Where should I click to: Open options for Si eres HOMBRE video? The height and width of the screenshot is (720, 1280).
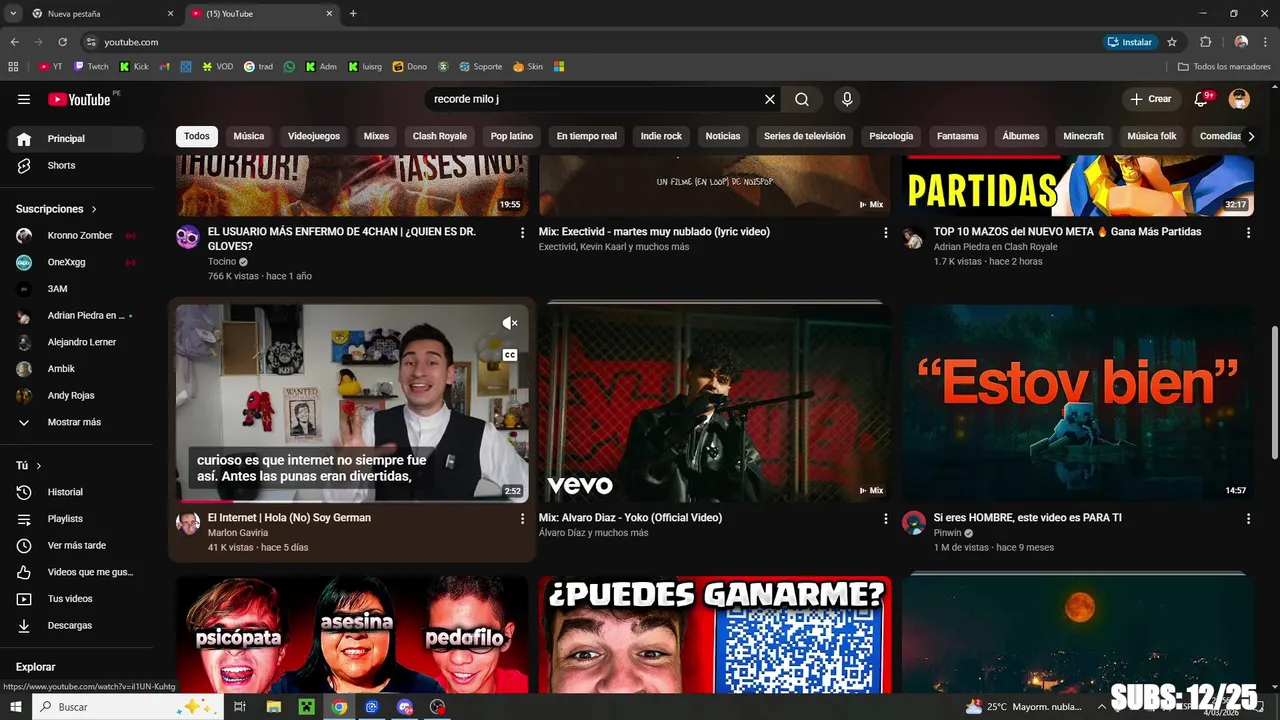tap(1248, 518)
